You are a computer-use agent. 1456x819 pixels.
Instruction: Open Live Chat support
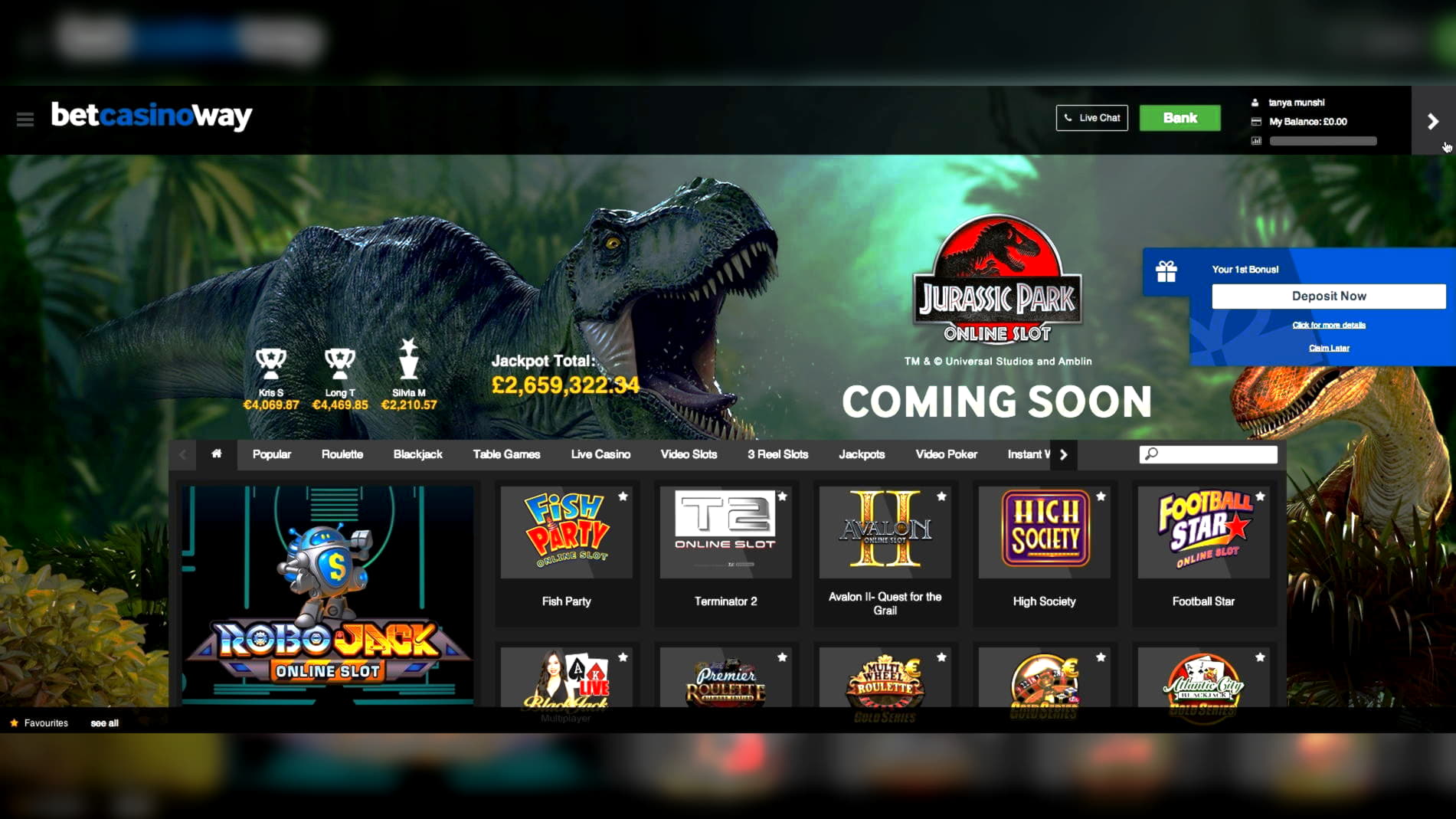tap(1091, 118)
